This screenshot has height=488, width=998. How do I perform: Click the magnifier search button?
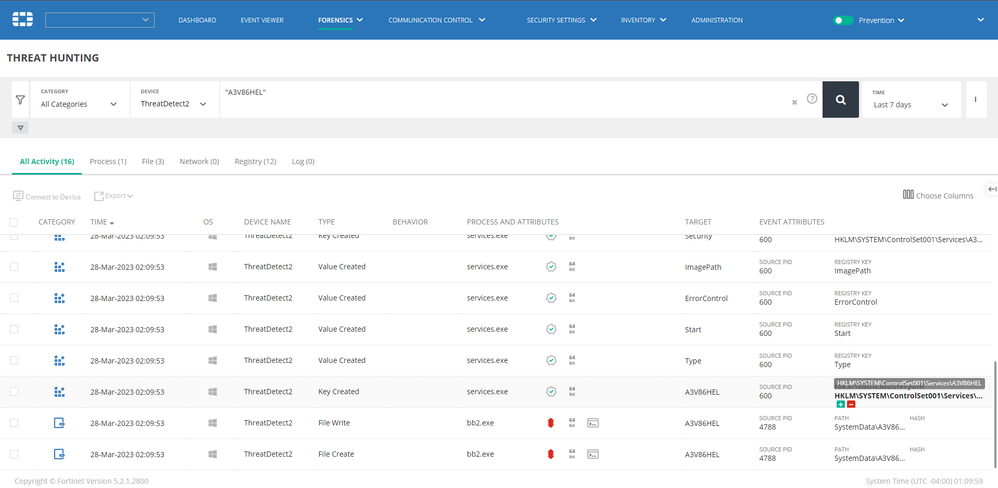[x=840, y=100]
